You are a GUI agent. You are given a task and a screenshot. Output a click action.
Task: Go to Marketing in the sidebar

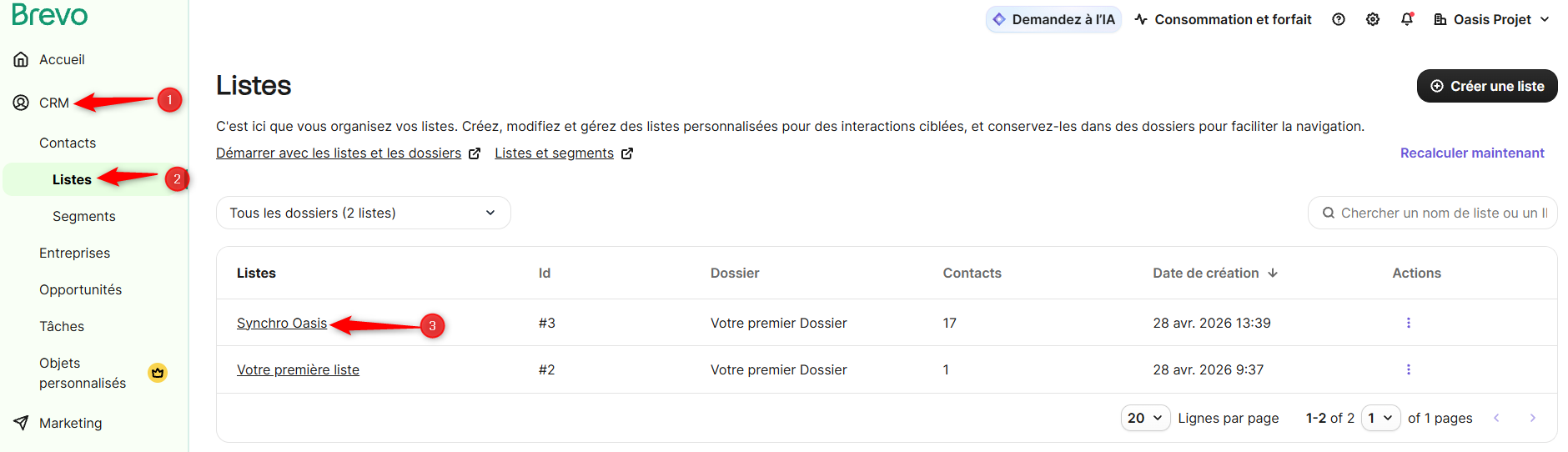tap(70, 423)
